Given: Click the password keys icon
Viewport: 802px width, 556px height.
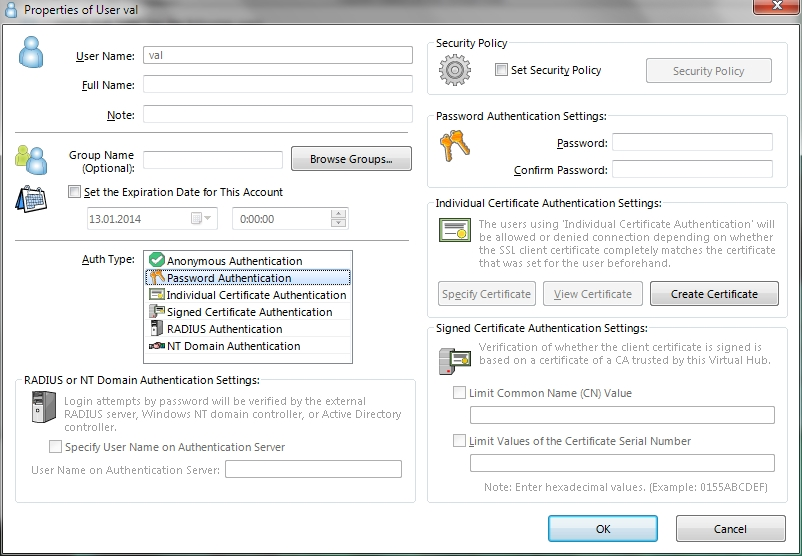Looking at the screenshot, I should [x=454, y=146].
